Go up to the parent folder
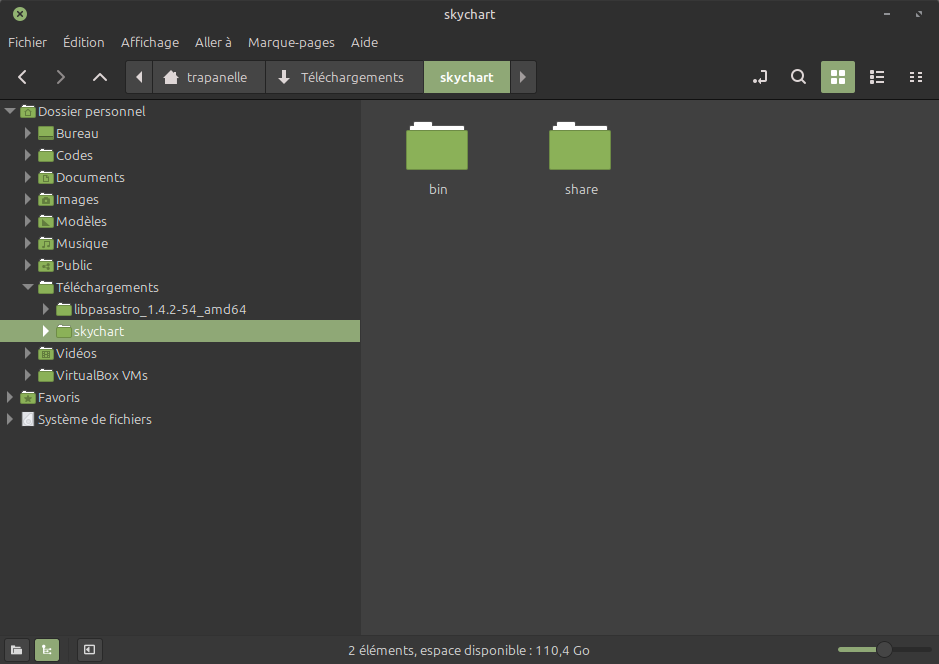This screenshot has width=939, height=664. 99,77
